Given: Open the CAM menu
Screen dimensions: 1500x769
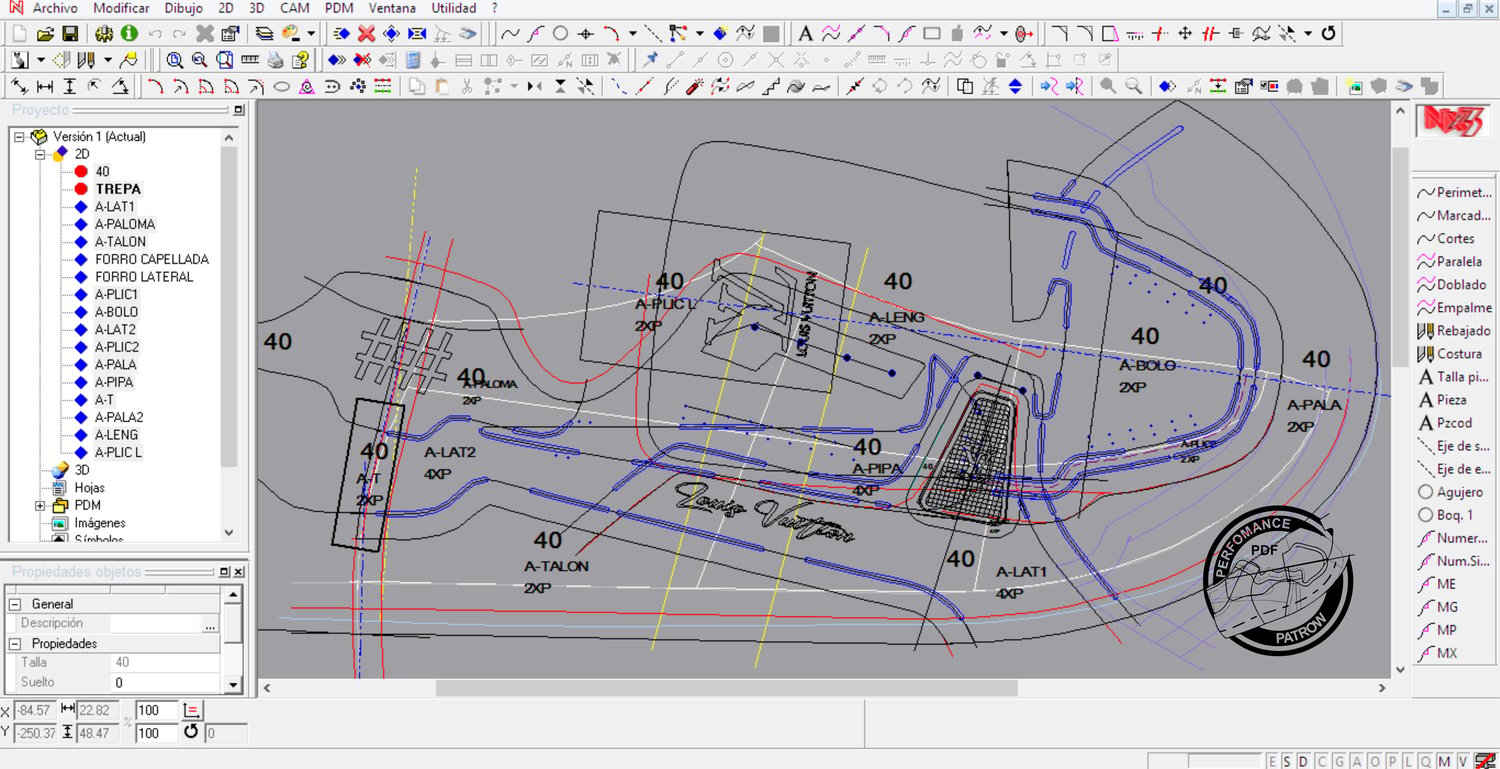Looking at the screenshot, I should [295, 8].
